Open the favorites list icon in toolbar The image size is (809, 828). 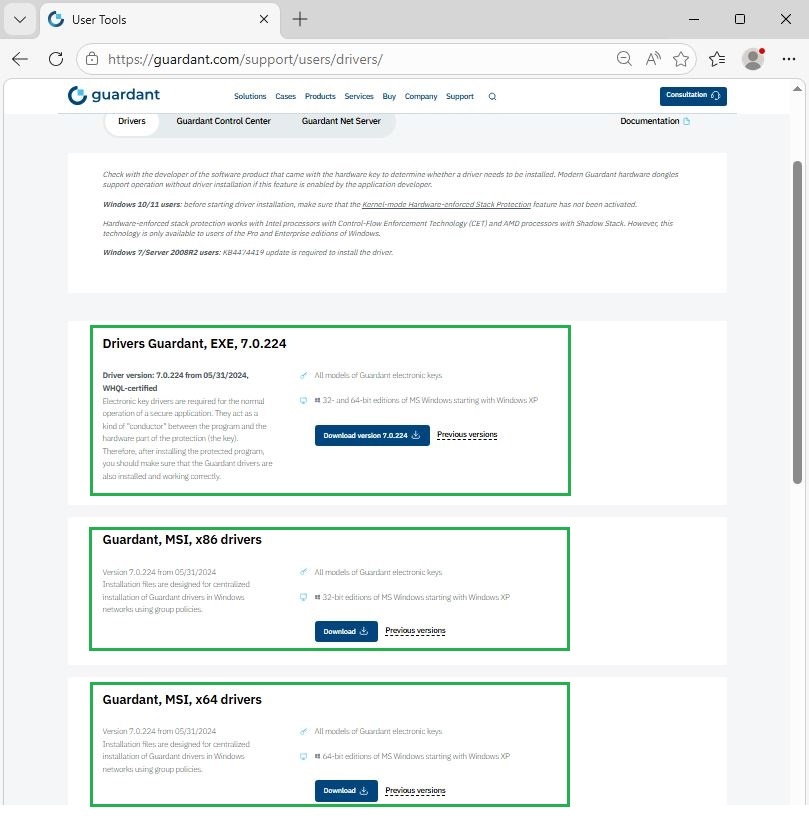pyautogui.click(x=717, y=59)
